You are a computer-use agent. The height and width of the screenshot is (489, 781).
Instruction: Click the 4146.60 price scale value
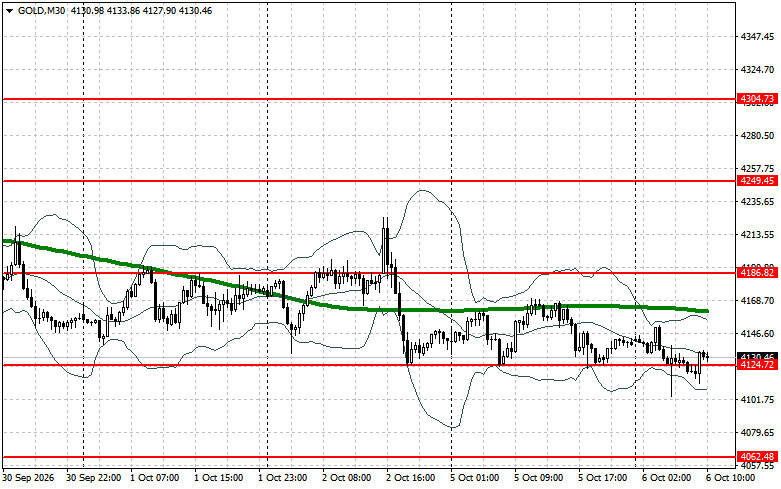757,334
